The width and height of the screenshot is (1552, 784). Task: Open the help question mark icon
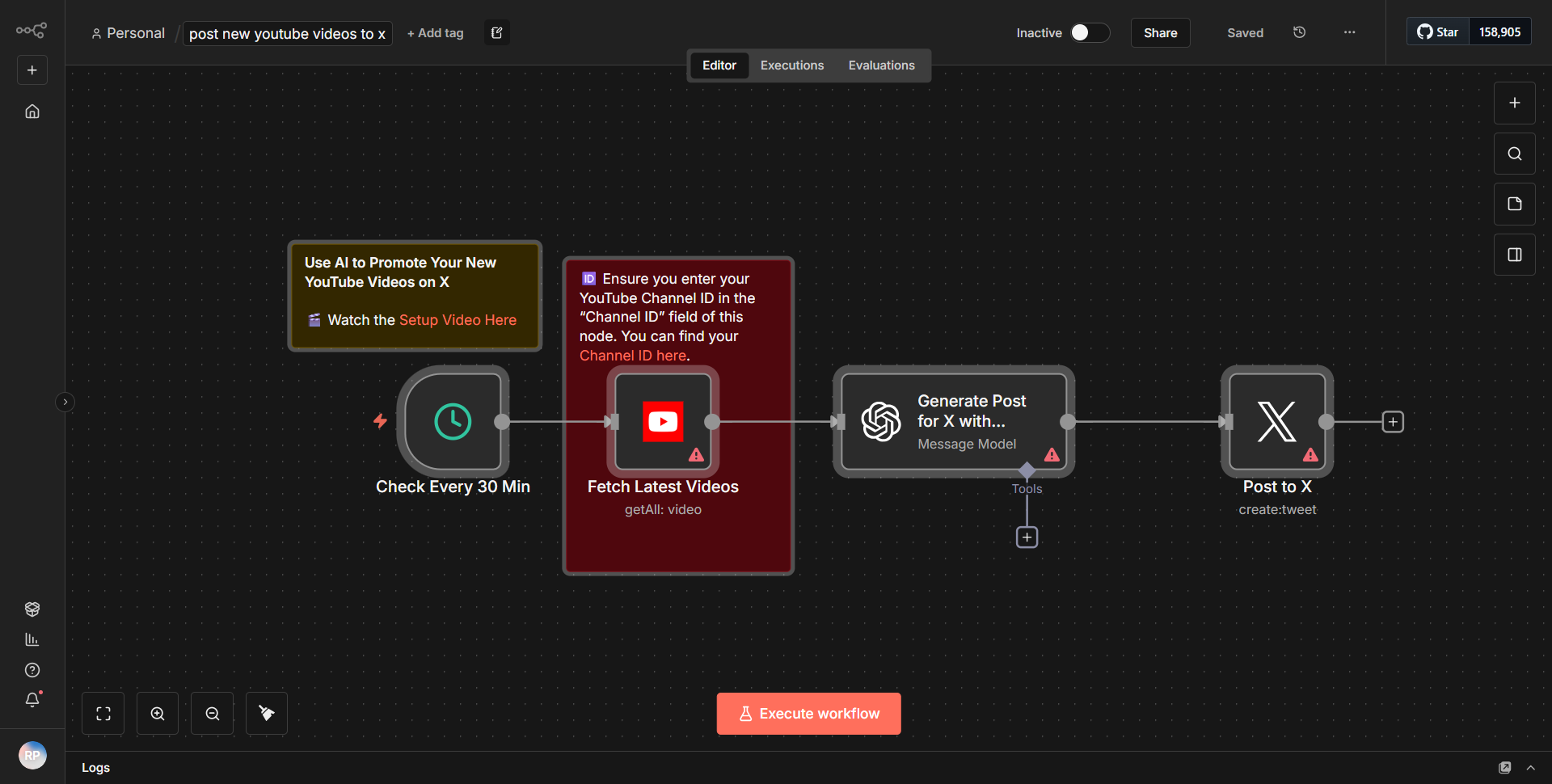tap(32, 670)
